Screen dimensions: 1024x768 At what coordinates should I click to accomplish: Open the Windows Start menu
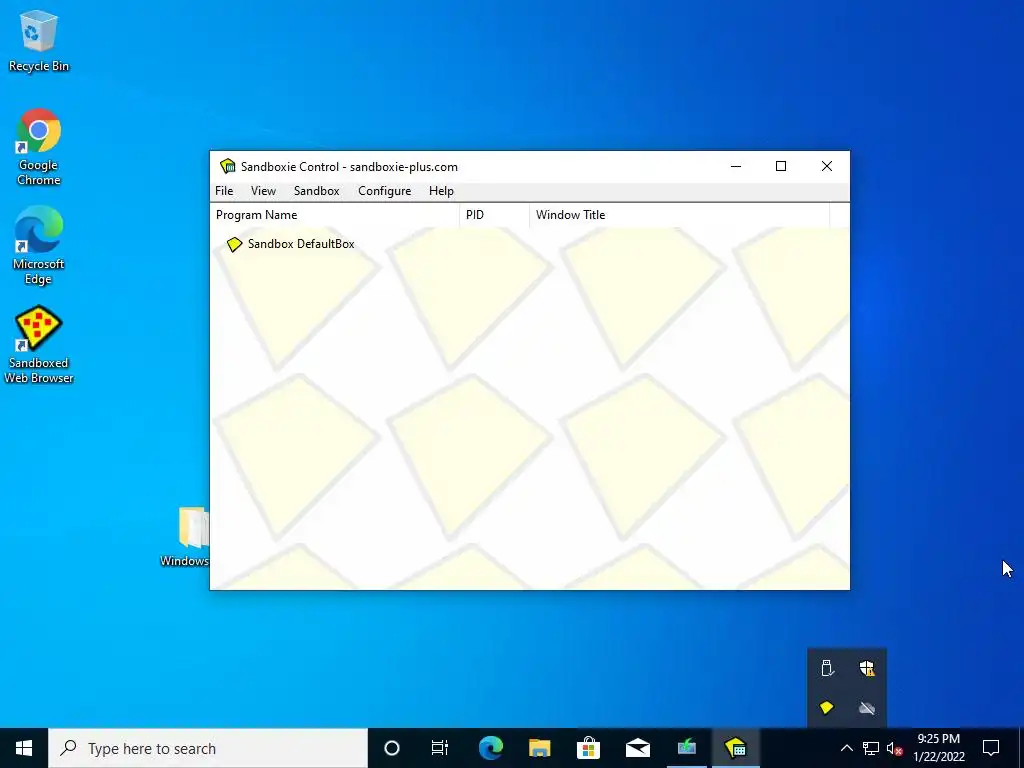(x=24, y=748)
